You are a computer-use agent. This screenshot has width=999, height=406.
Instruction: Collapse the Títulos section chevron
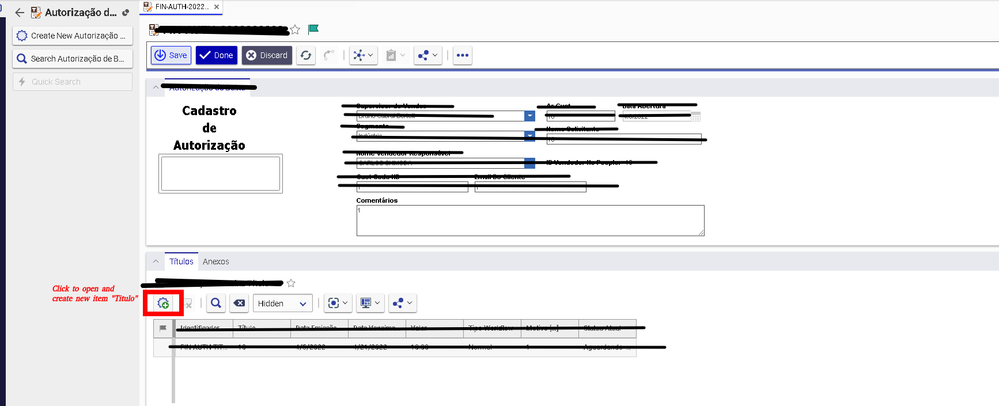155,261
